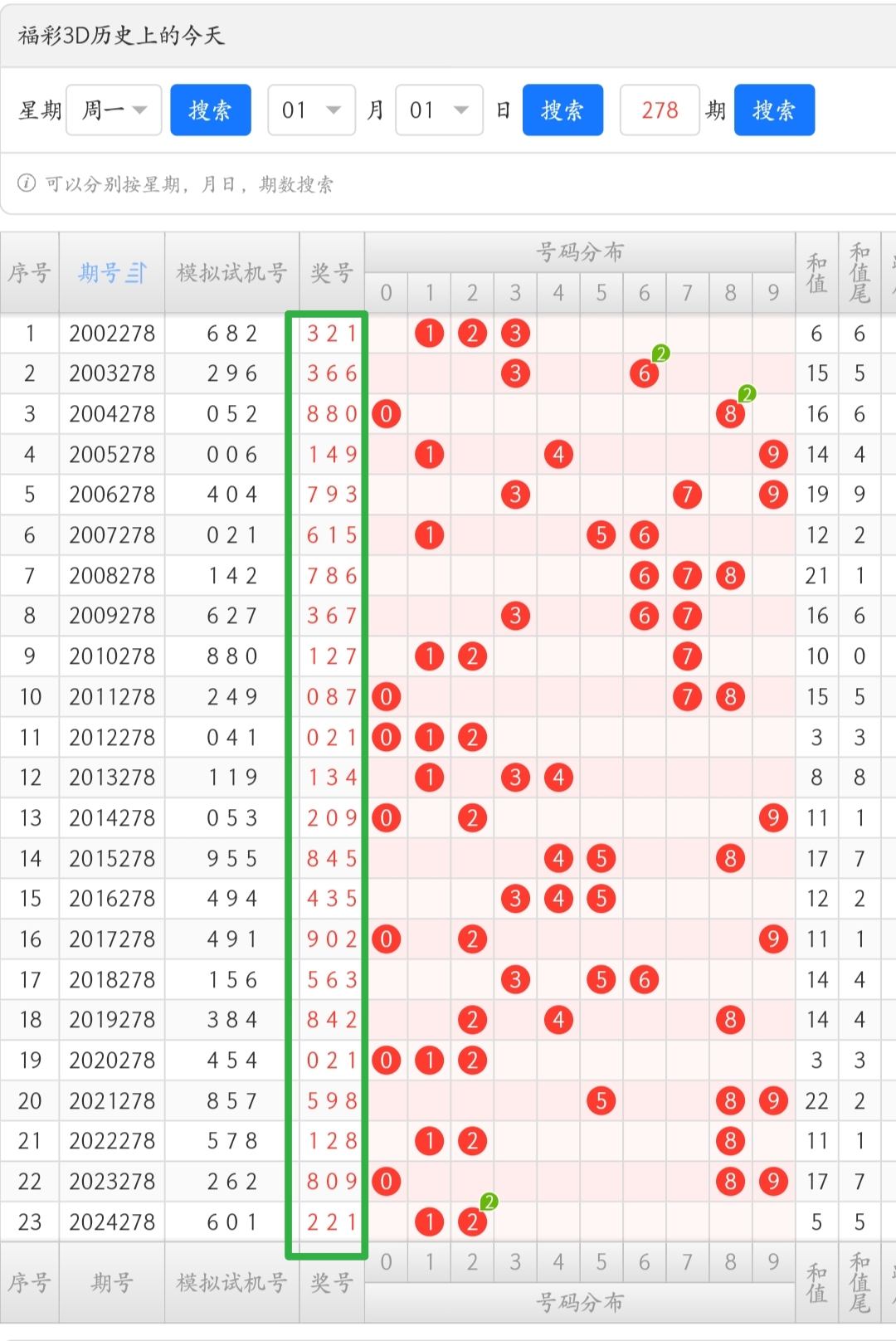Sort by the 期号 column header icon
This screenshot has width=896, height=1341.
point(136,272)
